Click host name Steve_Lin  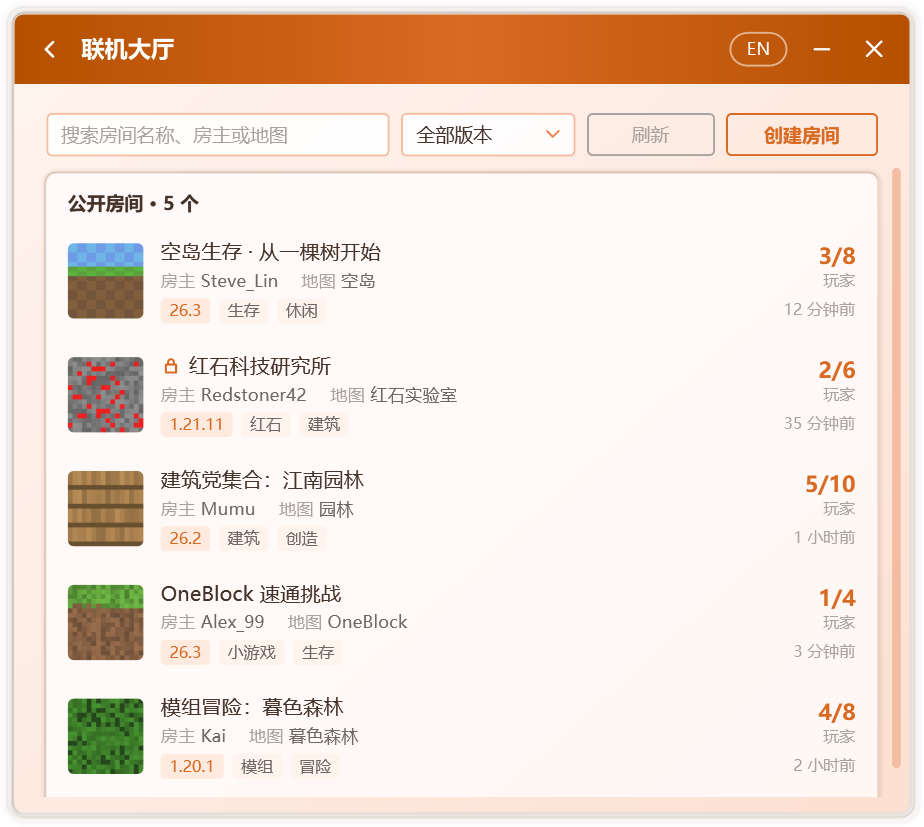[239, 281]
